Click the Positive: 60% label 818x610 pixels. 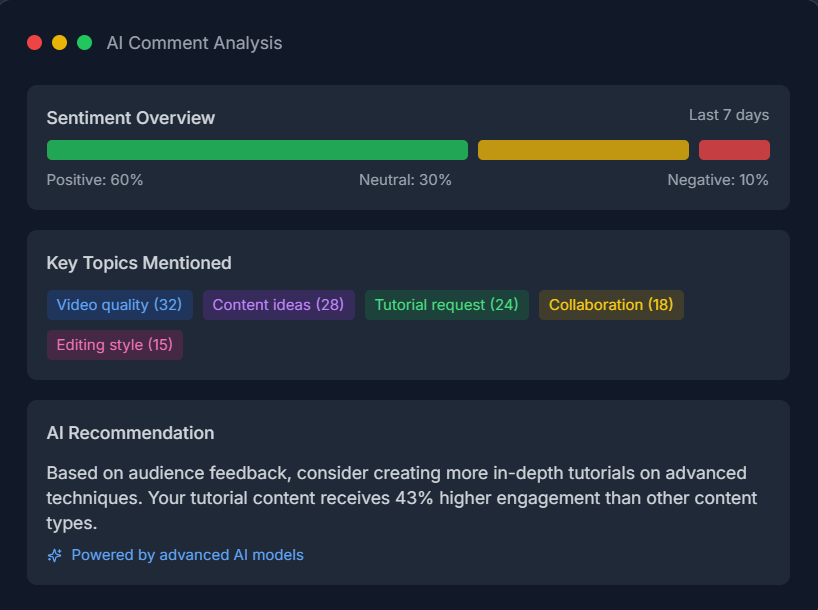click(95, 180)
